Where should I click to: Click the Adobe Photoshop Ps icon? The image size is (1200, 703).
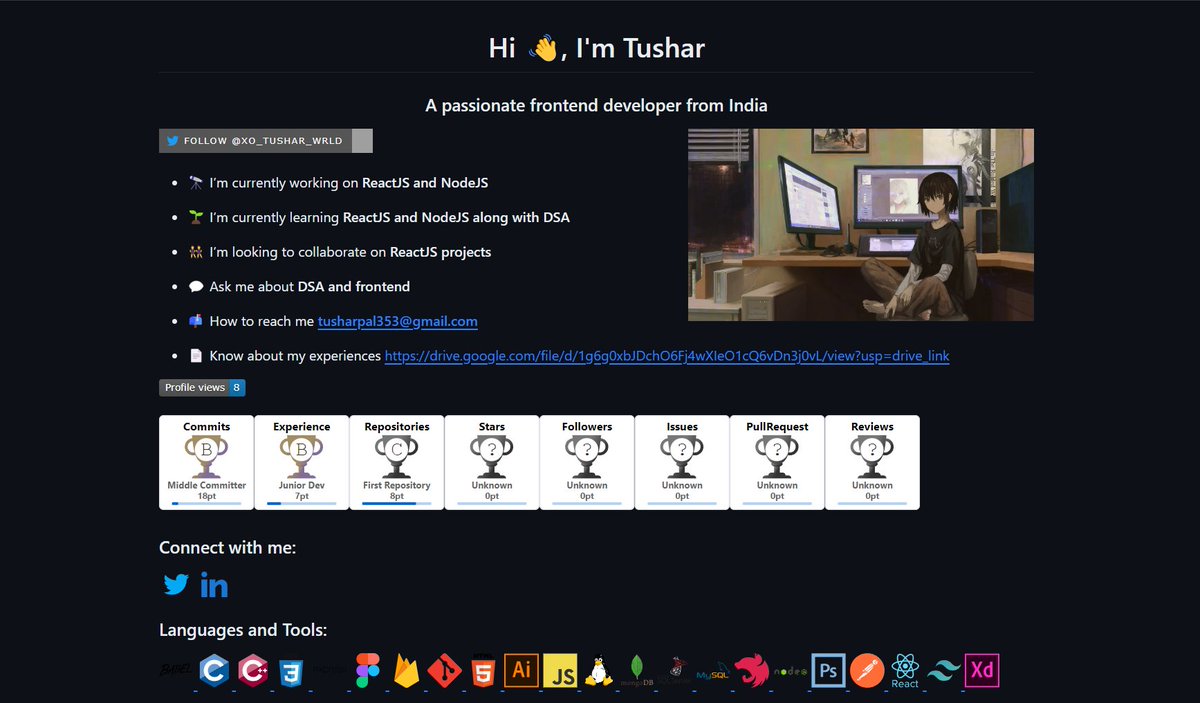(828, 670)
